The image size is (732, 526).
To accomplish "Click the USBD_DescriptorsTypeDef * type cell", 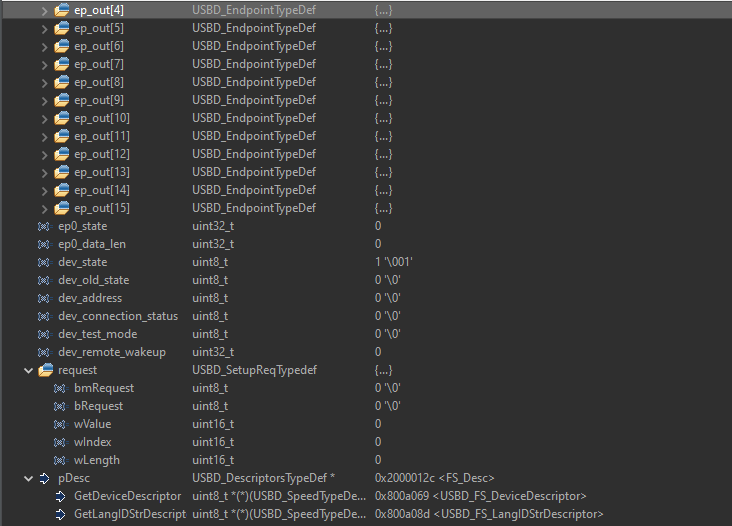I will click(x=263, y=478).
